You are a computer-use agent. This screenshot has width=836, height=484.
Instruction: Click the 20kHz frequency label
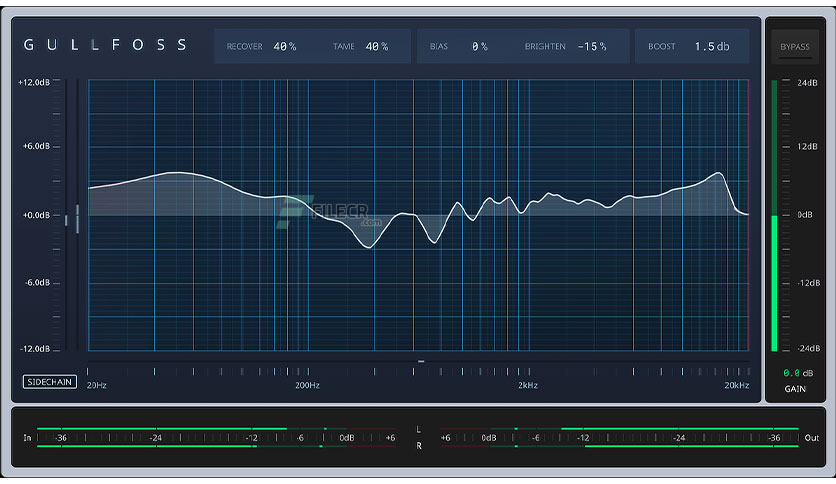click(x=736, y=385)
